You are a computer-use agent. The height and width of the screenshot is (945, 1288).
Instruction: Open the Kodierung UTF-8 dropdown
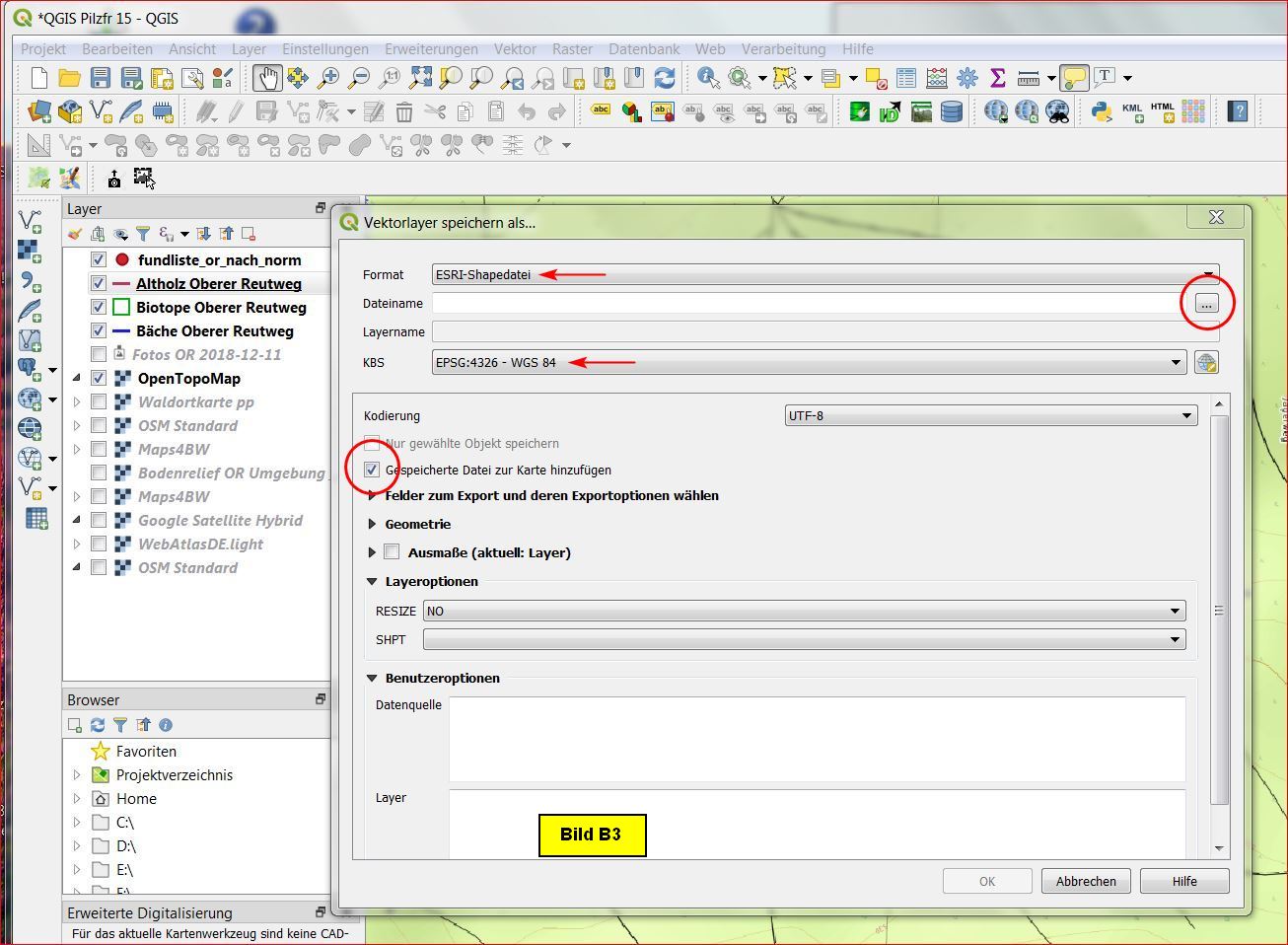pos(990,415)
